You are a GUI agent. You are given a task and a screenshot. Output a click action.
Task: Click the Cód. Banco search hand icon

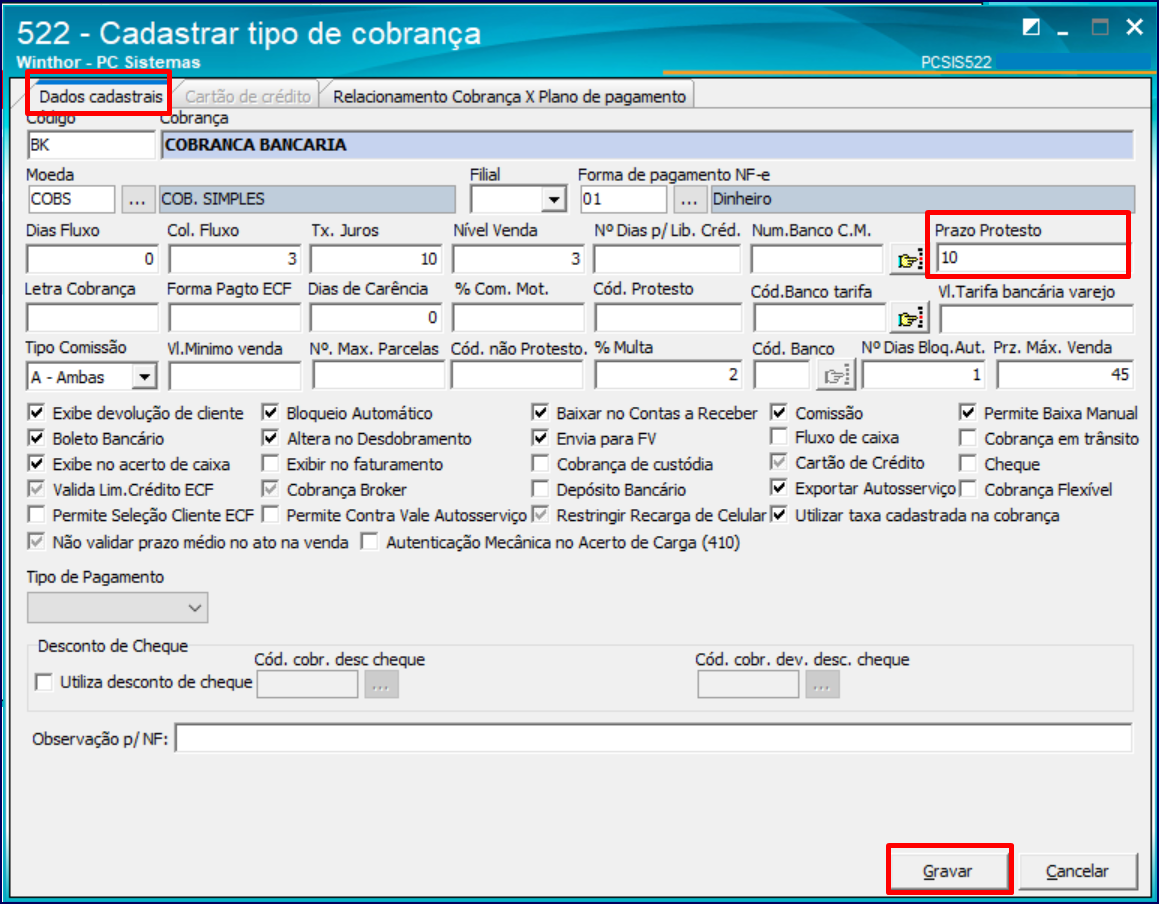pyautogui.click(x=835, y=376)
